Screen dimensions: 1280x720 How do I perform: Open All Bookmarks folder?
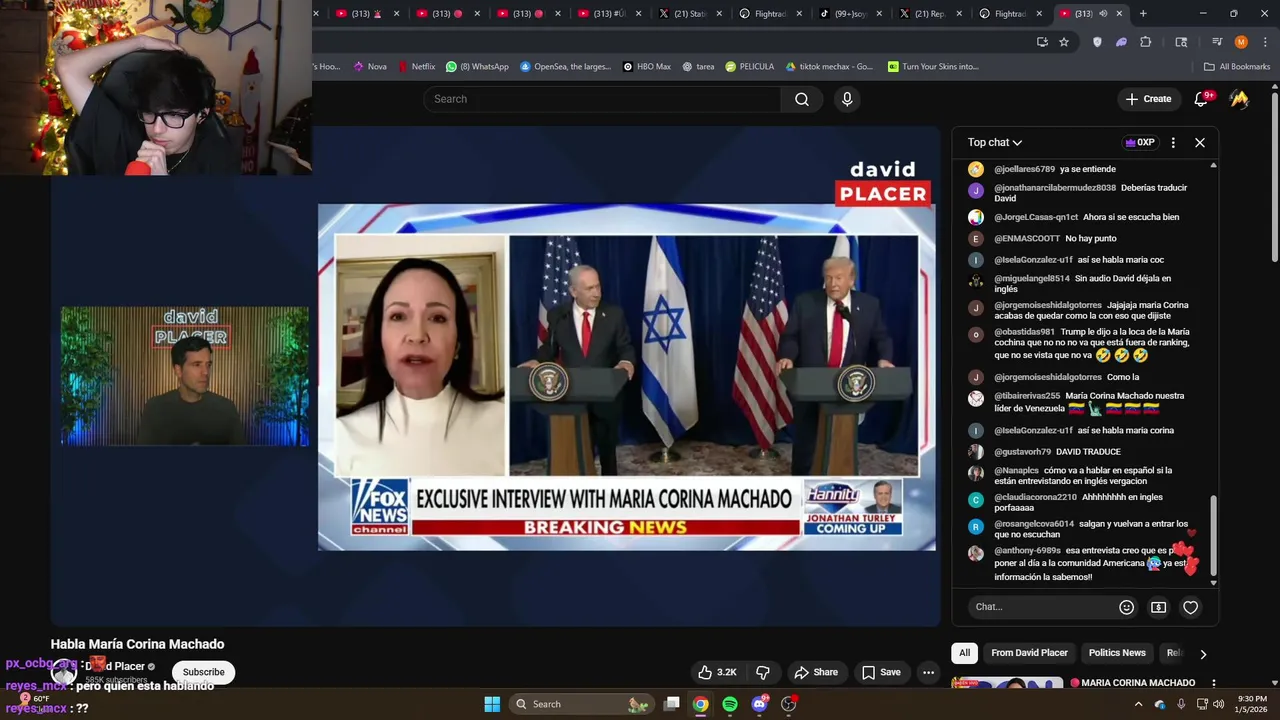coord(1237,67)
